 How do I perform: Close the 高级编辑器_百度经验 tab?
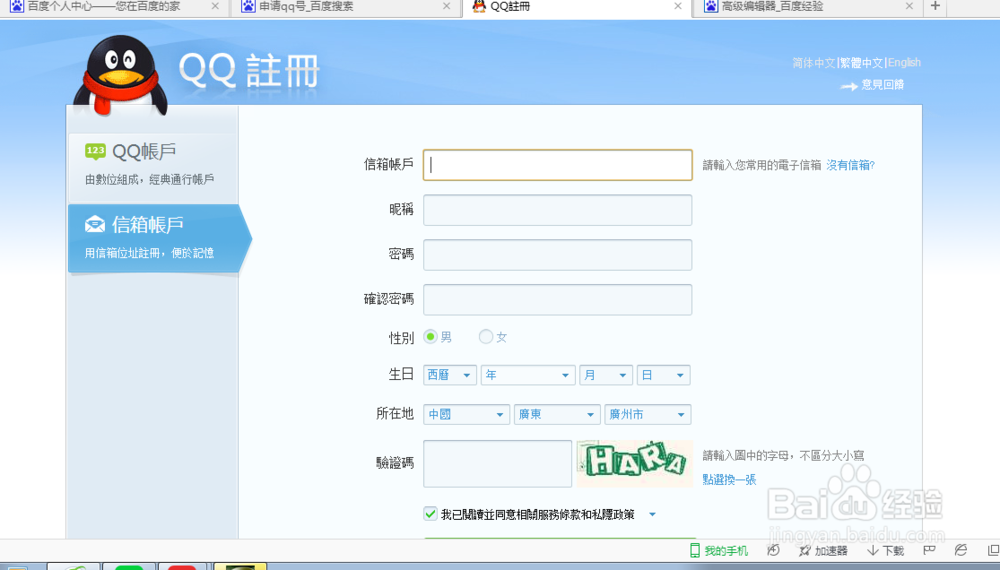click(x=909, y=6)
